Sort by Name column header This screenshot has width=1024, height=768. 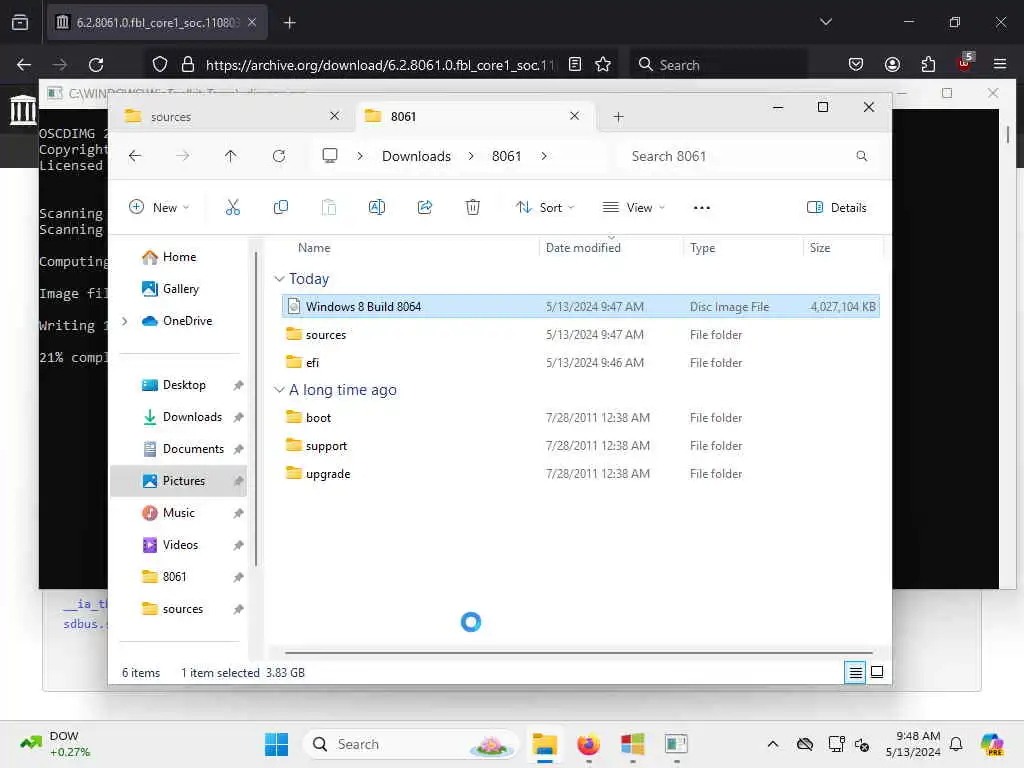pyautogui.click(x=314, y=248)
